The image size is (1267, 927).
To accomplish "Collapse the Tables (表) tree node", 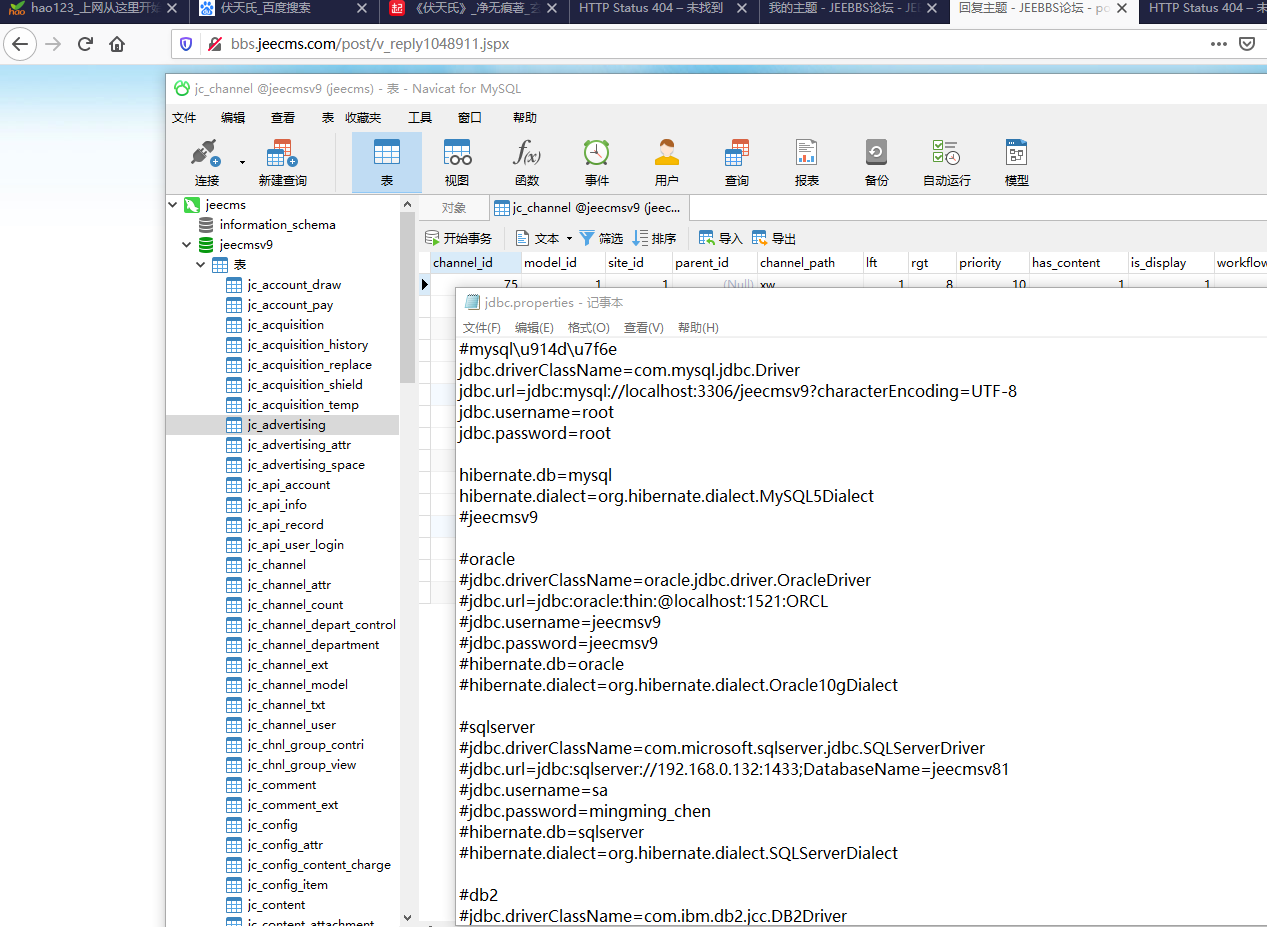I will 200,264.
